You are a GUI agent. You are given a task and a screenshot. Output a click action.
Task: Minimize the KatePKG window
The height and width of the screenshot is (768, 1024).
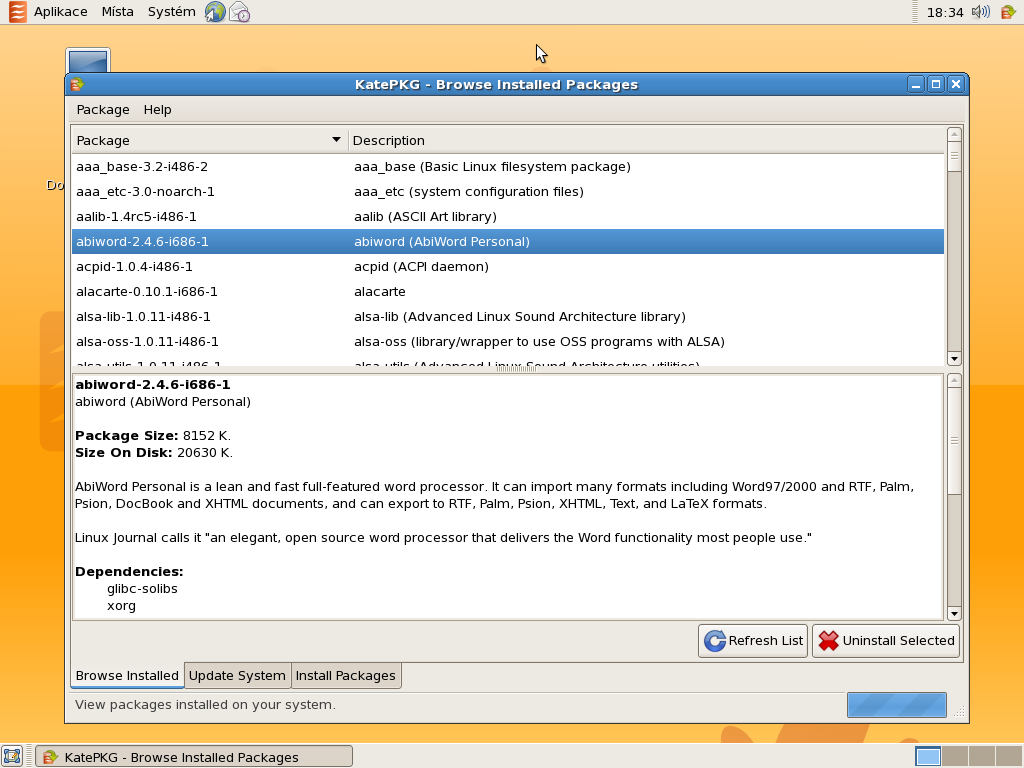(x=916, y=84)
